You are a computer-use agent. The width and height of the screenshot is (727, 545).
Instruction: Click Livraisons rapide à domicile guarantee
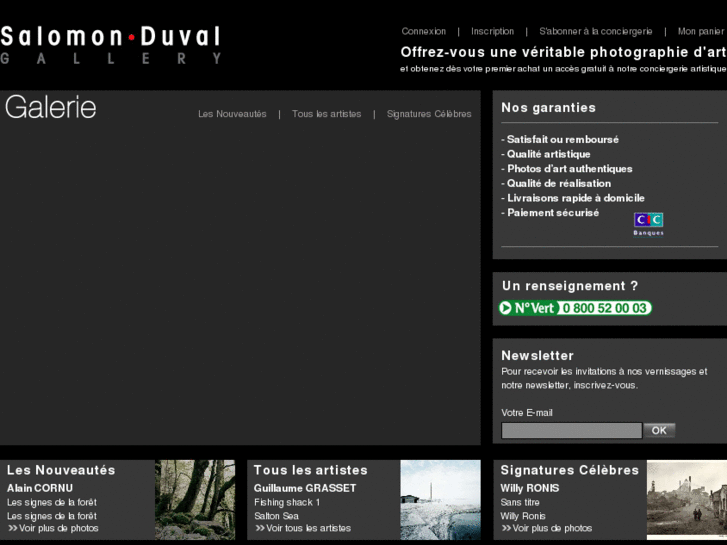pyautogui.click(x=573, y=198)
